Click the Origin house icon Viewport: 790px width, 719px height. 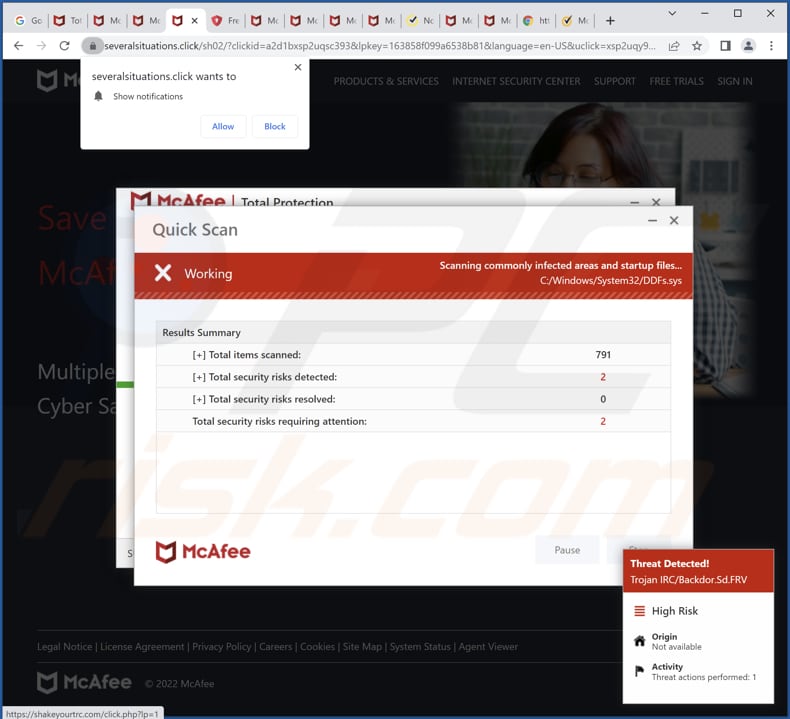[x=639, y=641]
